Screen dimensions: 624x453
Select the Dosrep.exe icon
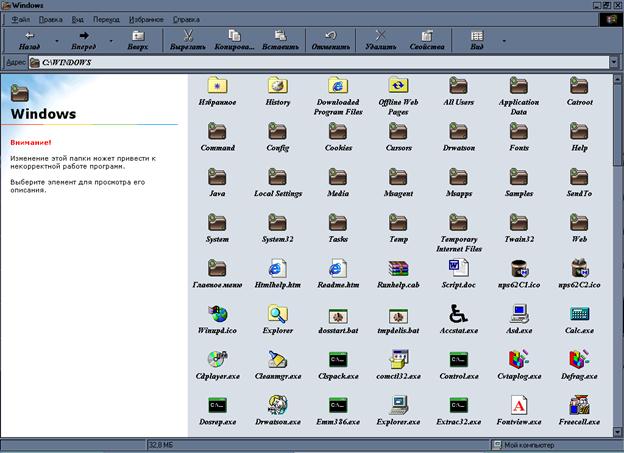pos(217,406)
